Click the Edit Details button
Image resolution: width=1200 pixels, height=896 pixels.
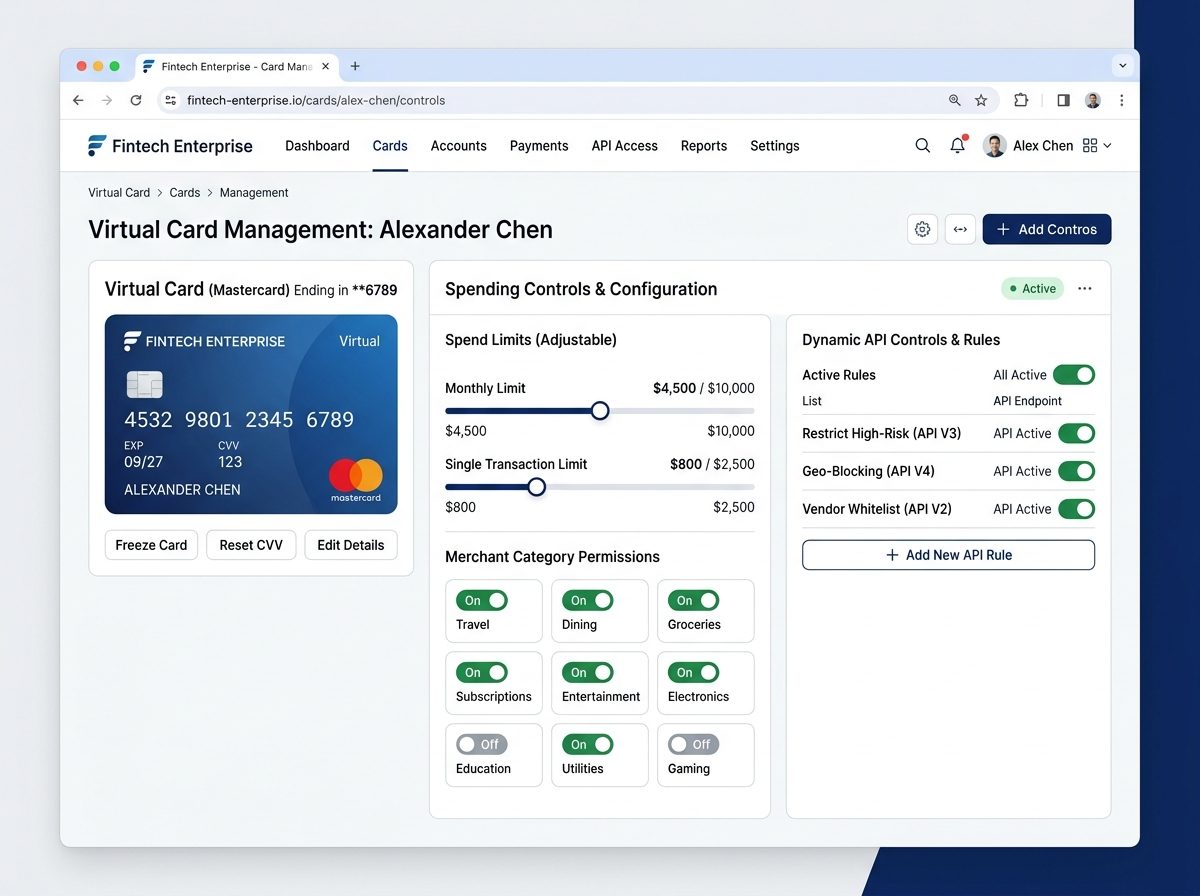(x=351, y=545)
